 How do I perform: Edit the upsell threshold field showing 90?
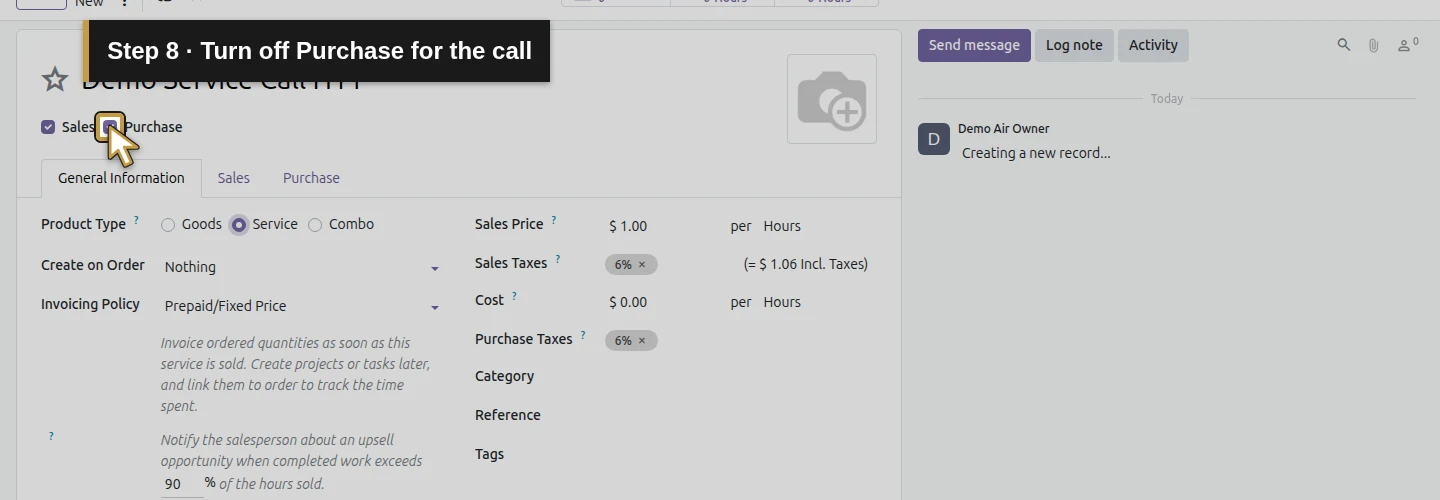(x=181, y=484)
